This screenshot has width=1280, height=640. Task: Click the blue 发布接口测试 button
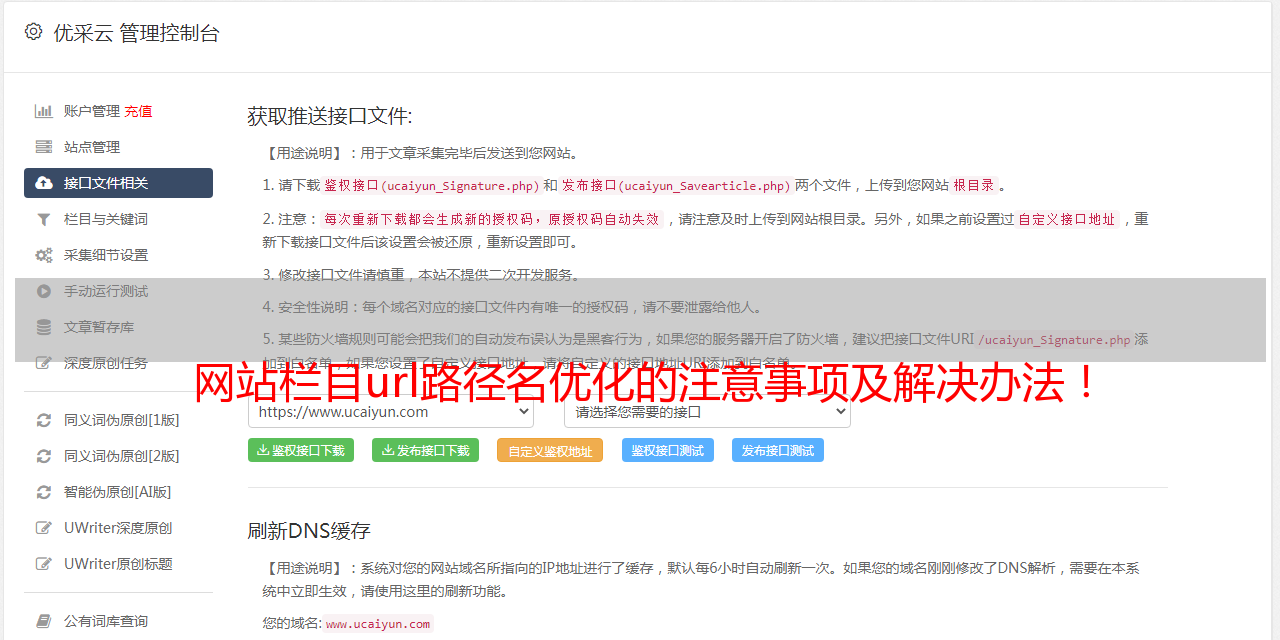tap(778, 450)
